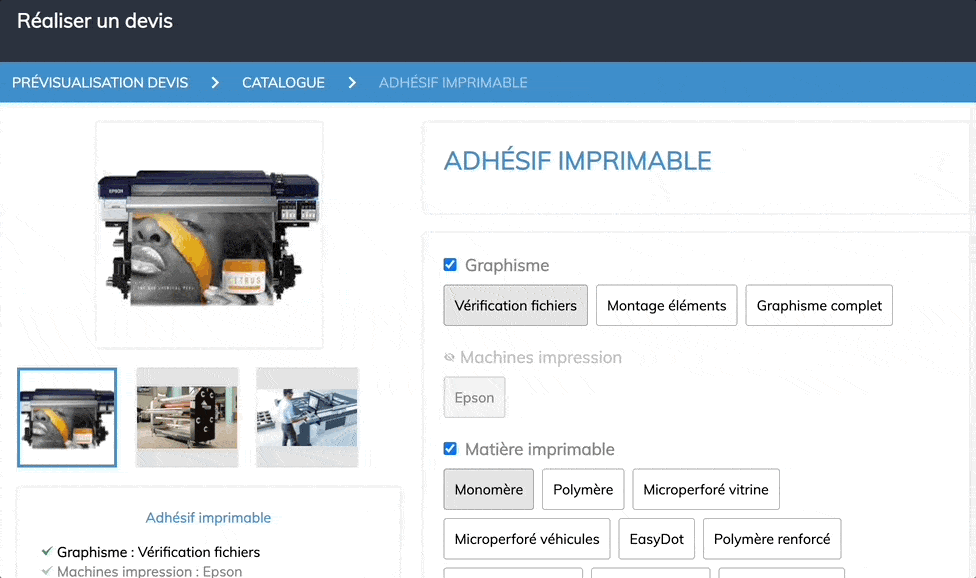The height and width of the screenshot is (578, 976).
Task: Click the large Epson printer product image
Action: coord(208,236)
